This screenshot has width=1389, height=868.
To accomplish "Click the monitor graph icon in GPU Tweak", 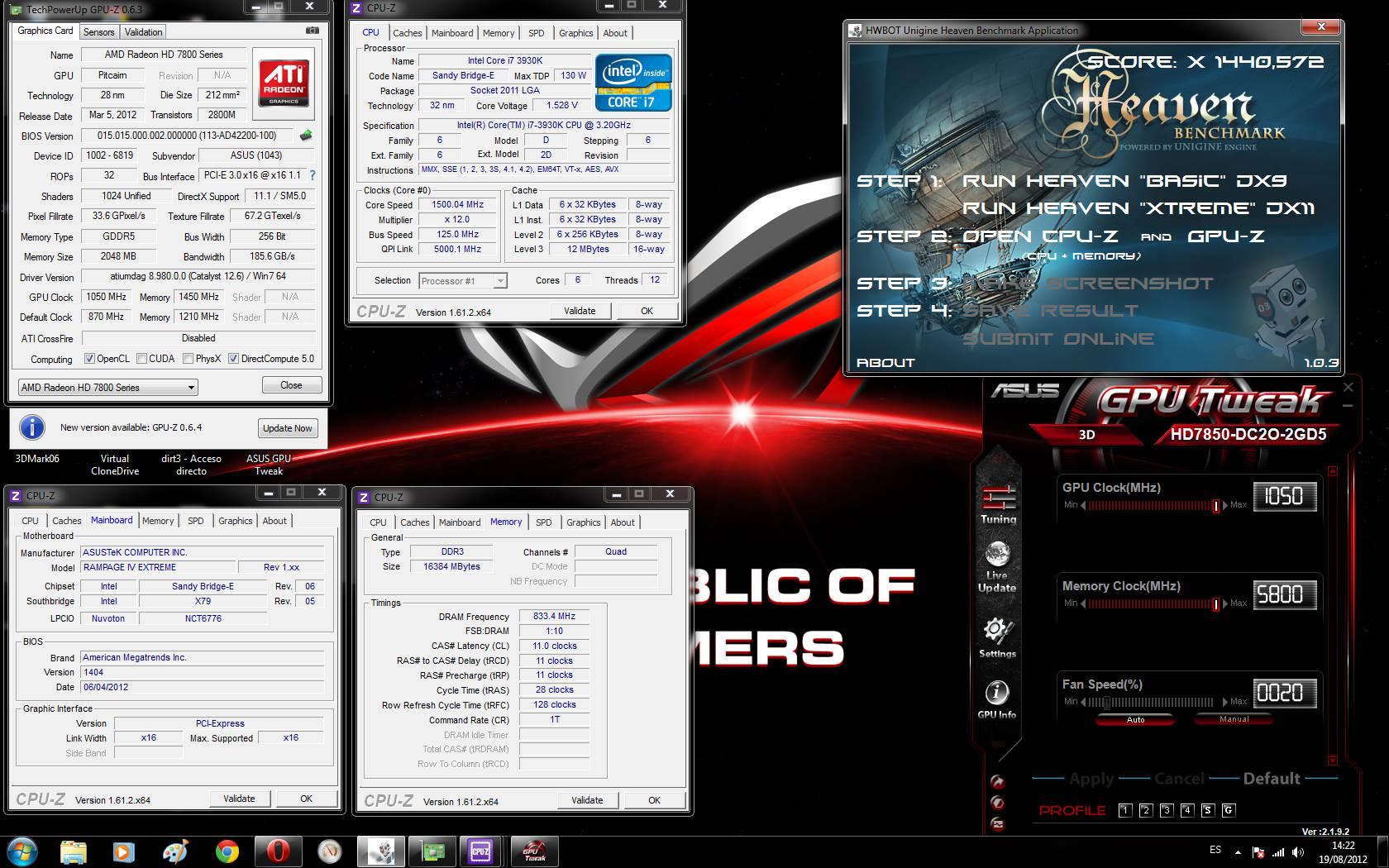I will [x=997, y=823].
